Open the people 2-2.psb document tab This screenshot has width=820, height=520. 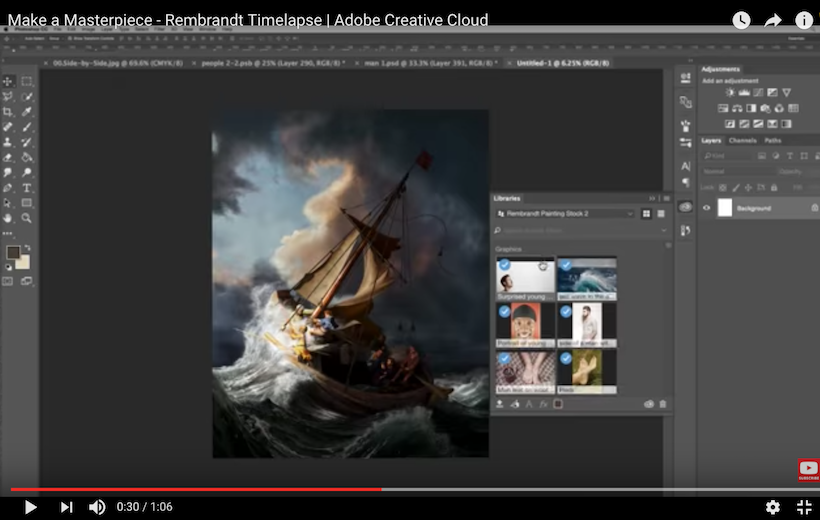tap(274, 63)
